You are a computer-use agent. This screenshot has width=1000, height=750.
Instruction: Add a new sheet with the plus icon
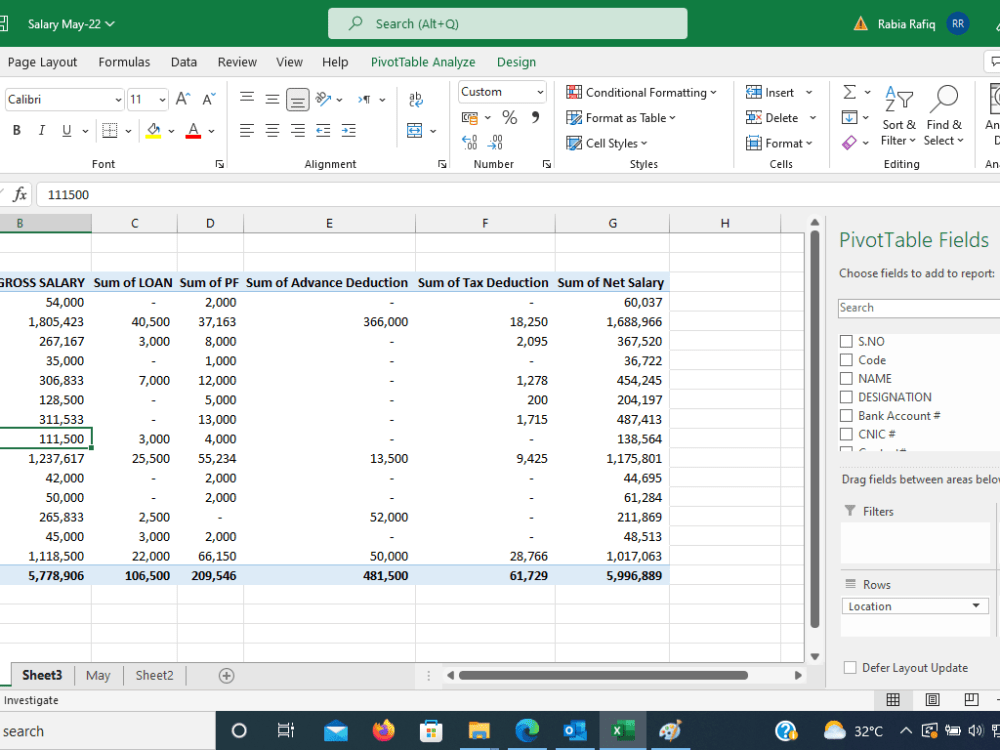point(226,675)
